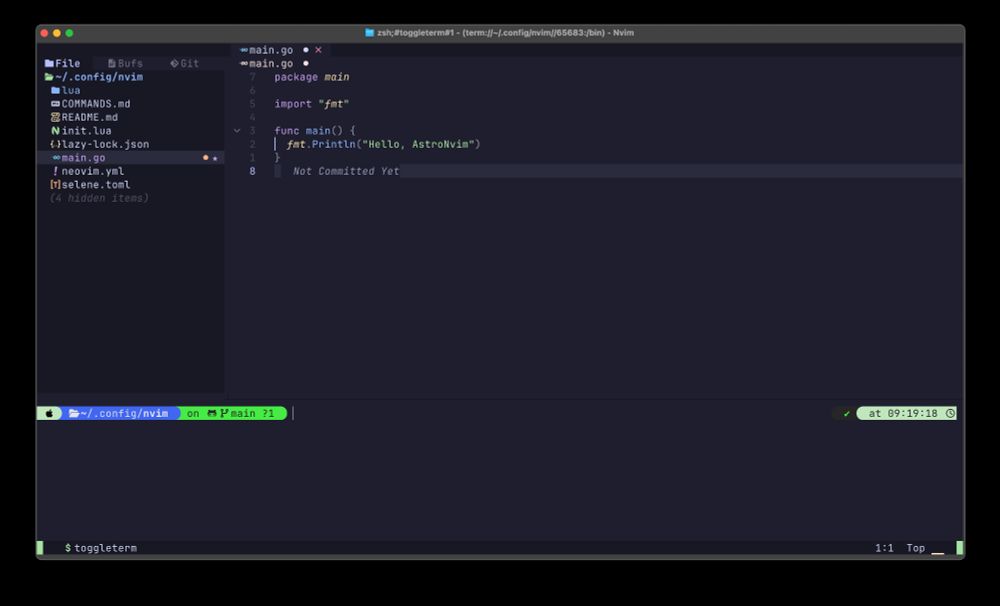Click the fmt.Println line
The image size is (1000, 606).
click(x=383, y=144)
